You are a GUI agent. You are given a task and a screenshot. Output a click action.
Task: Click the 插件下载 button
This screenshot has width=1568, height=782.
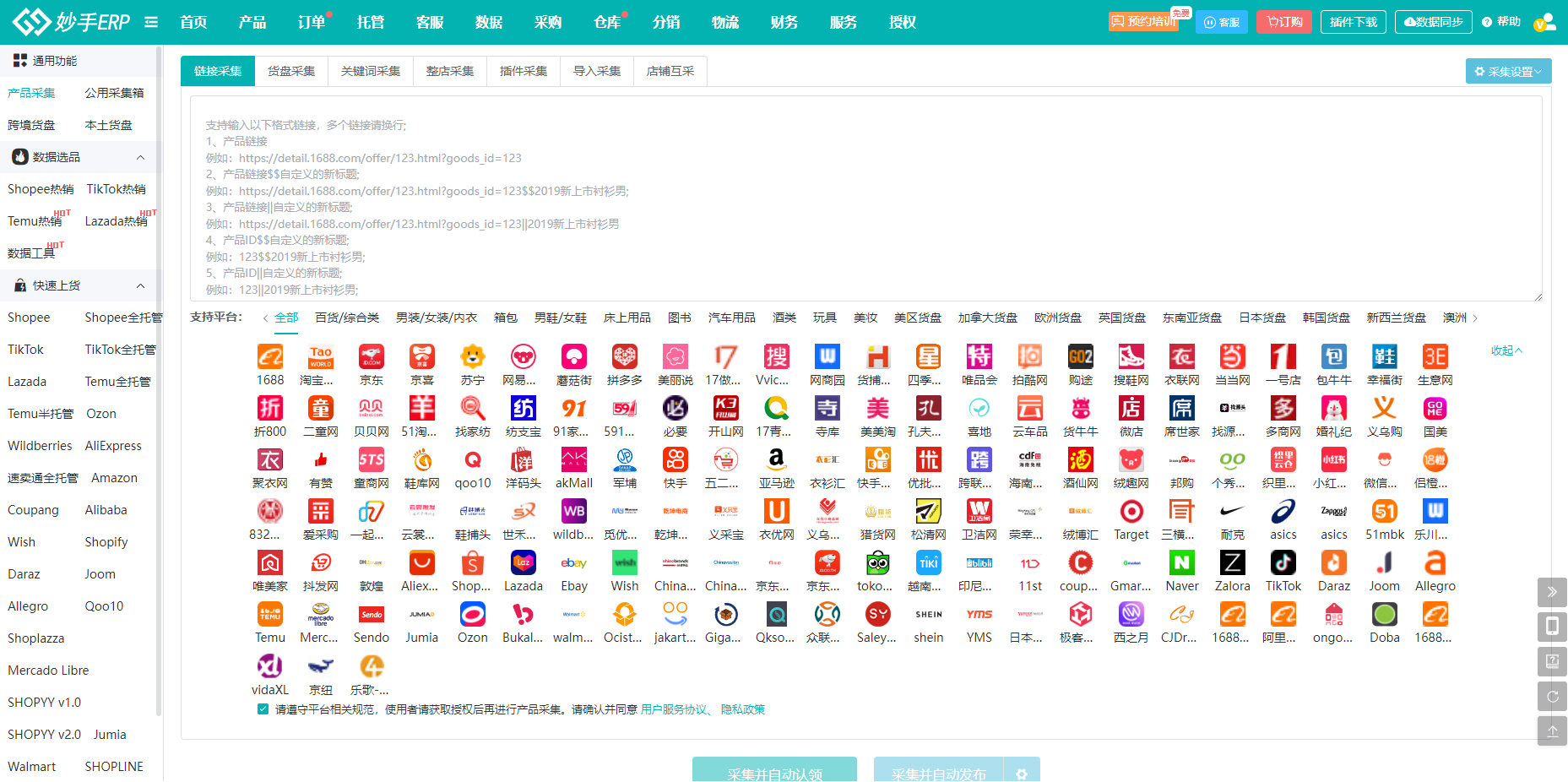click(1353, 22)
